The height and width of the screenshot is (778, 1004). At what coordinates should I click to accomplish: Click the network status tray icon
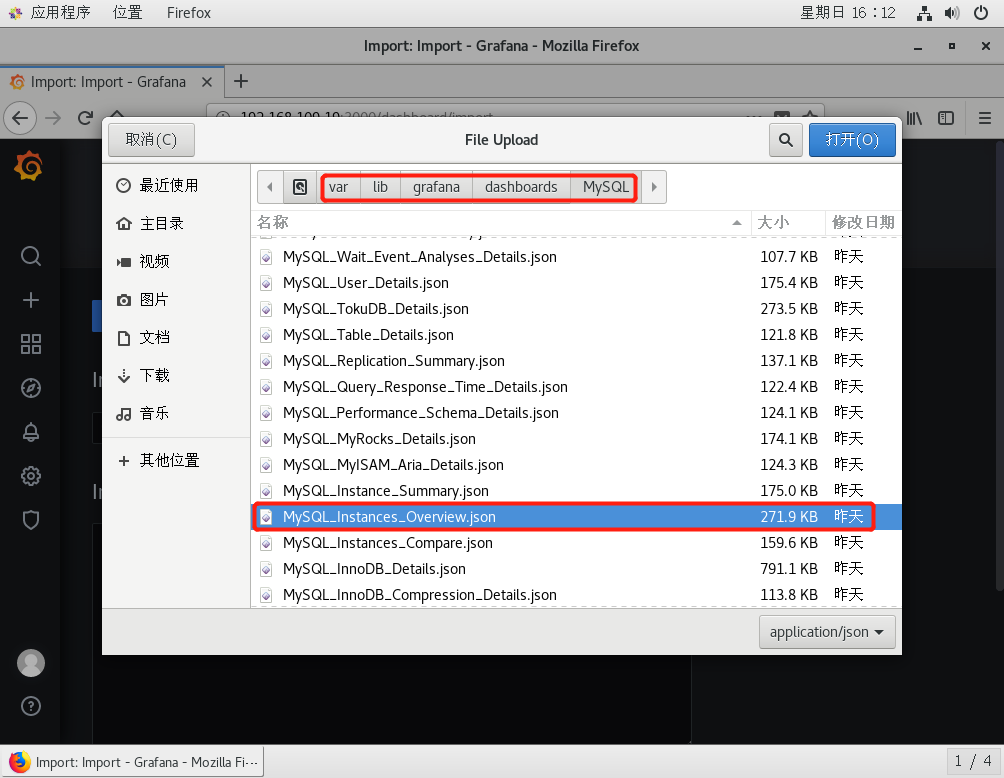(x=924, y=13)
